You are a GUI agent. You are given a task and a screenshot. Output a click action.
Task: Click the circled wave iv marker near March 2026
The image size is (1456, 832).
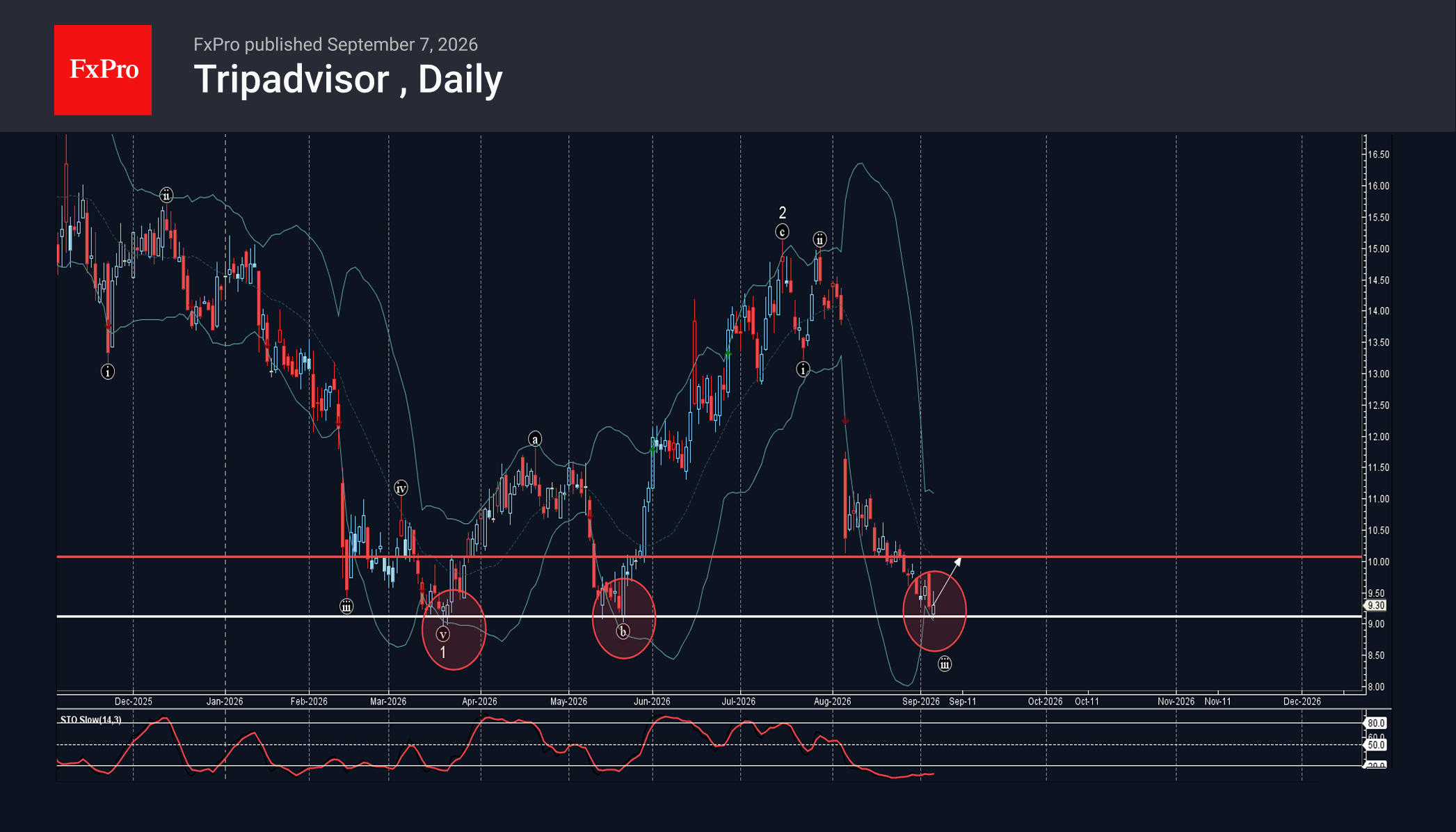pyautogui.click(x=401, y=488)
